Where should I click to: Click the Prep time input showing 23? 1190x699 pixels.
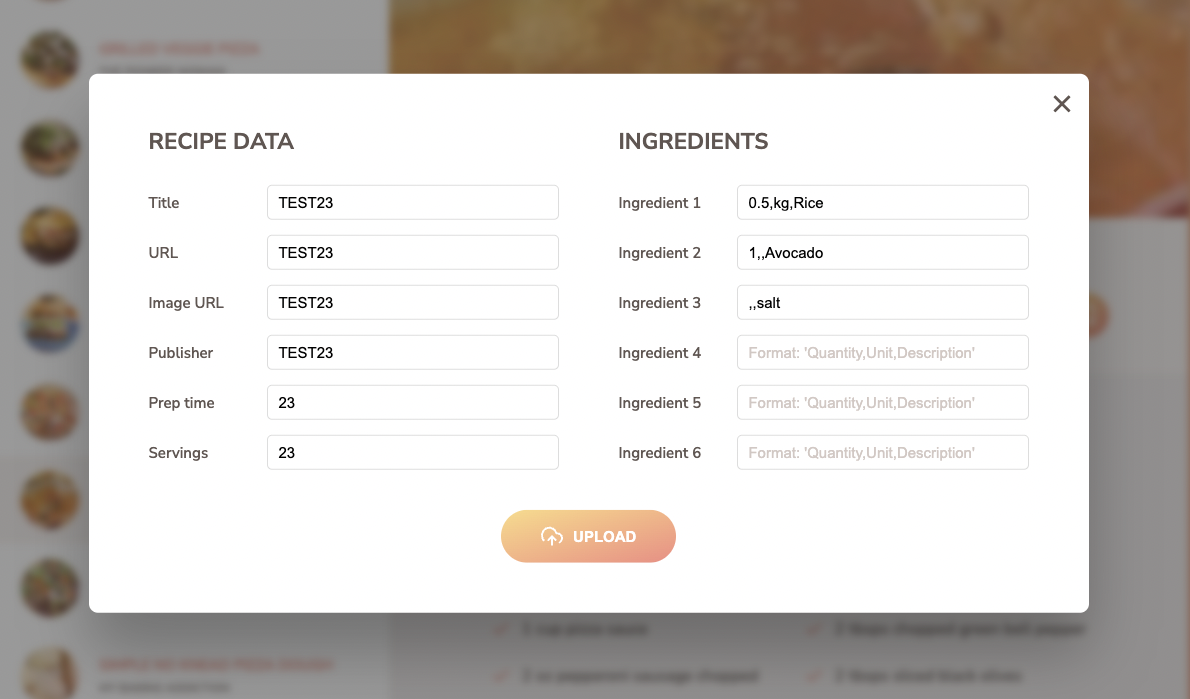412,402
